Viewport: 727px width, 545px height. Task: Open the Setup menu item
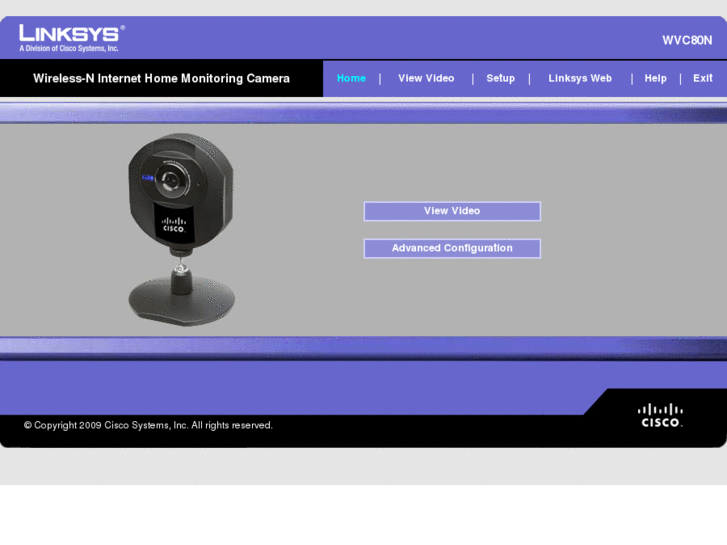click(500, 78)
